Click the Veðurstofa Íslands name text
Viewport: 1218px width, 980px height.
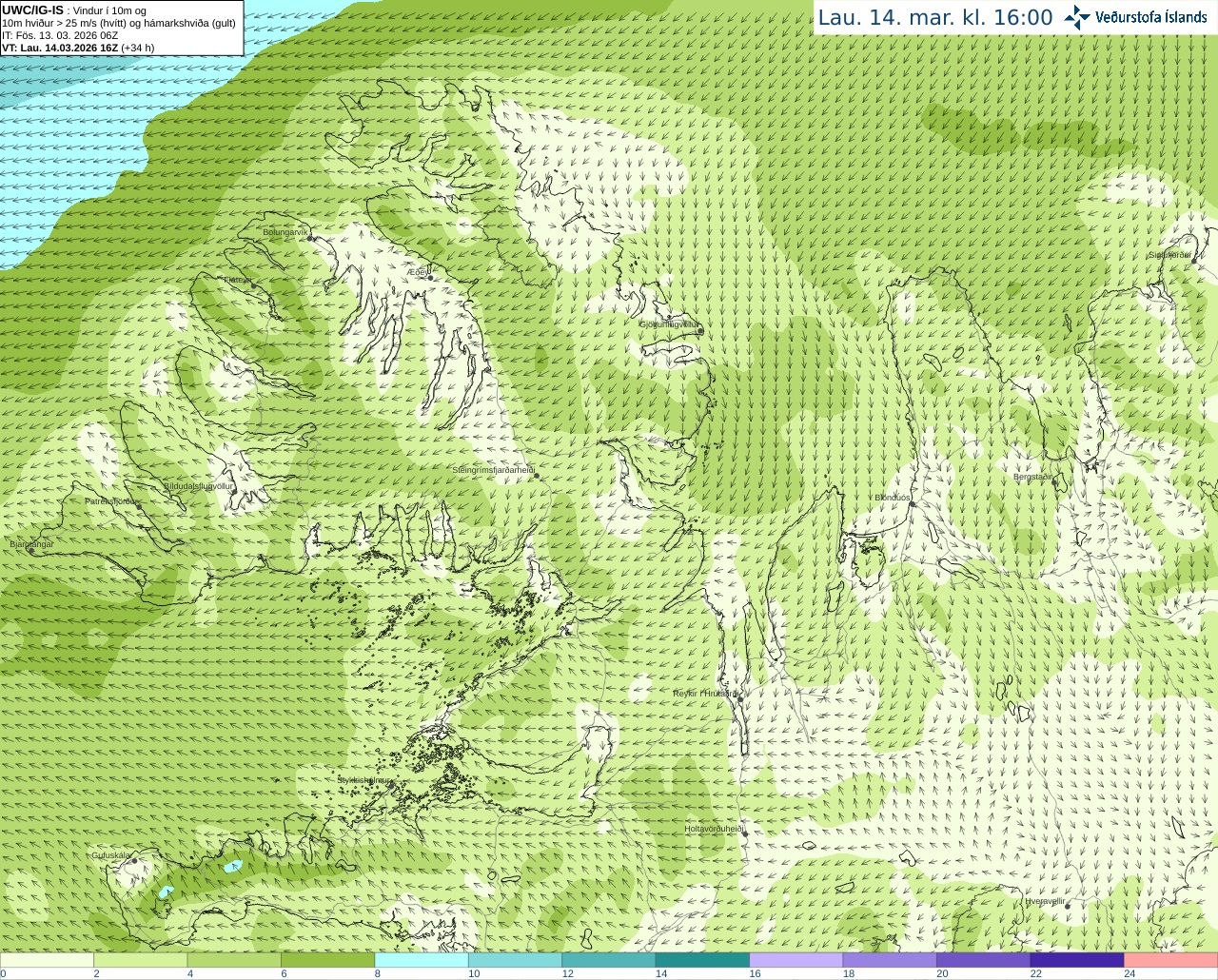[x=1151, y=17]
